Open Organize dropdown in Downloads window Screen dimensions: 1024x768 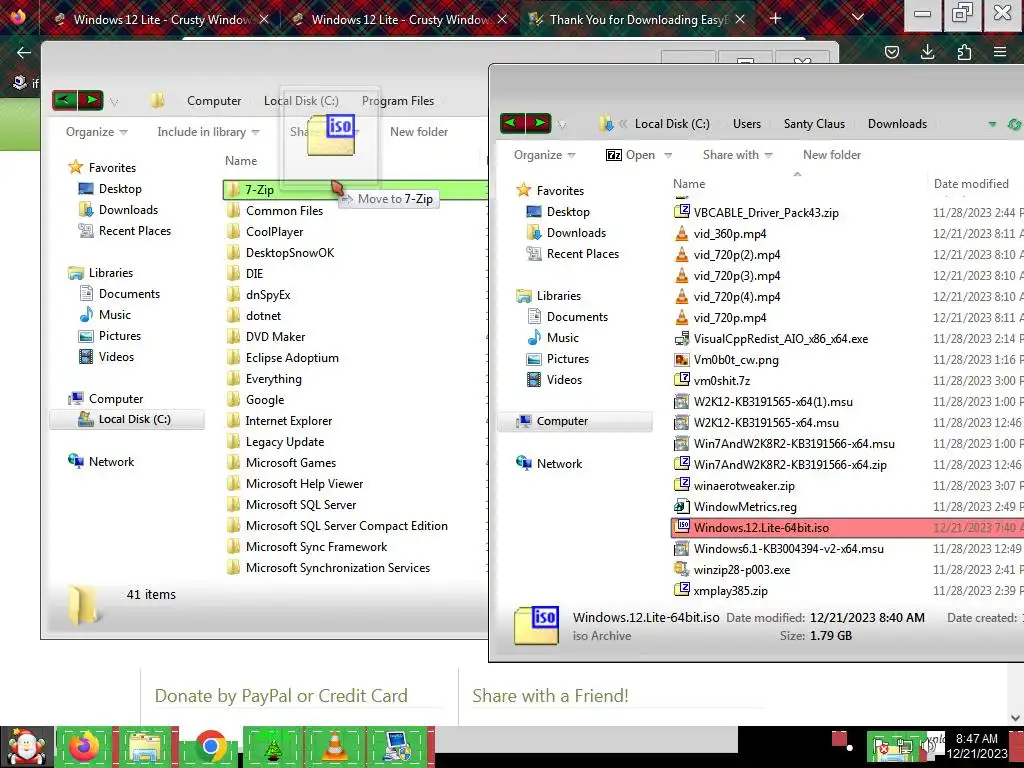click(x=545, y=155)
